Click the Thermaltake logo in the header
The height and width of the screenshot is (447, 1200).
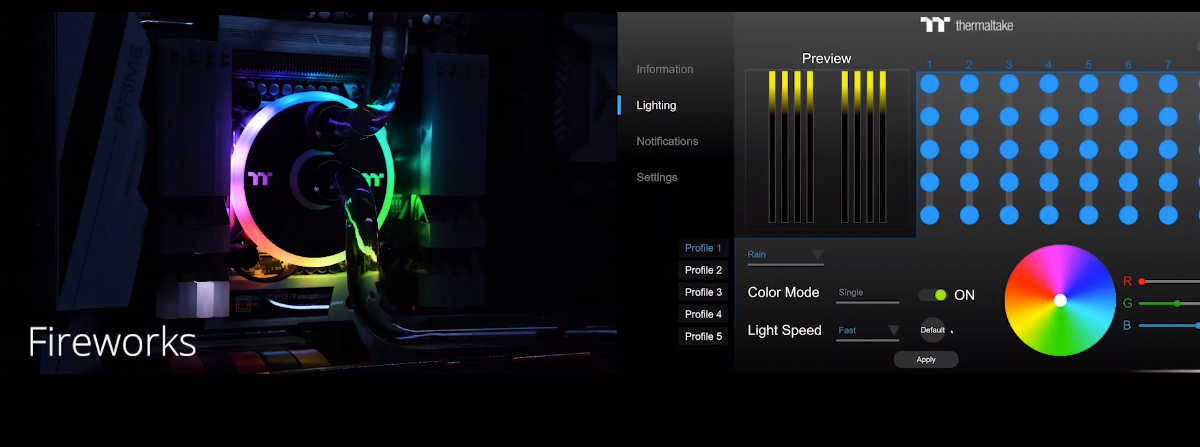point(966,25)
